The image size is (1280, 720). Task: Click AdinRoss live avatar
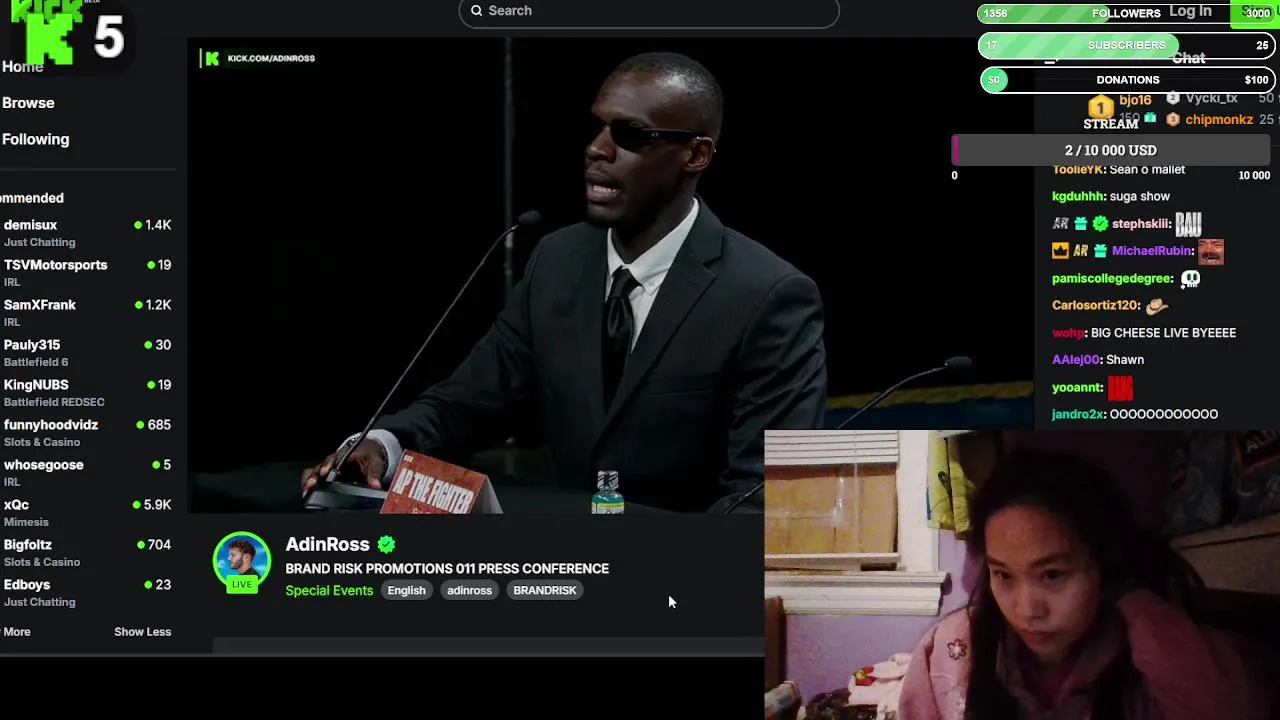(242, 562)
